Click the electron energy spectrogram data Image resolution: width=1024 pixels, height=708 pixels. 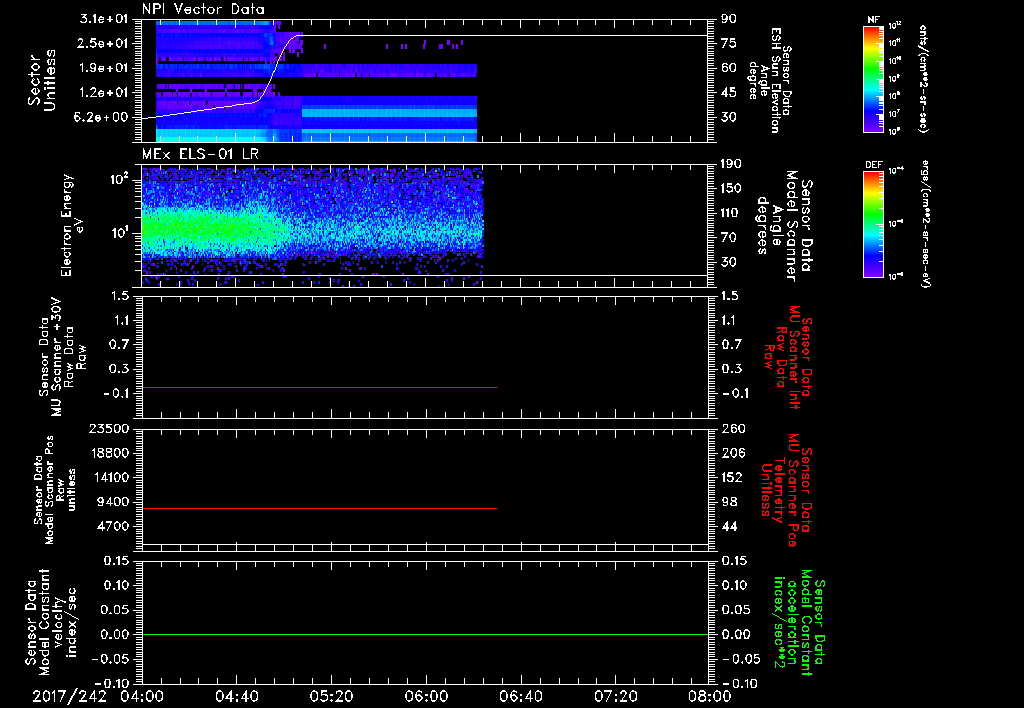coord(312,225)
